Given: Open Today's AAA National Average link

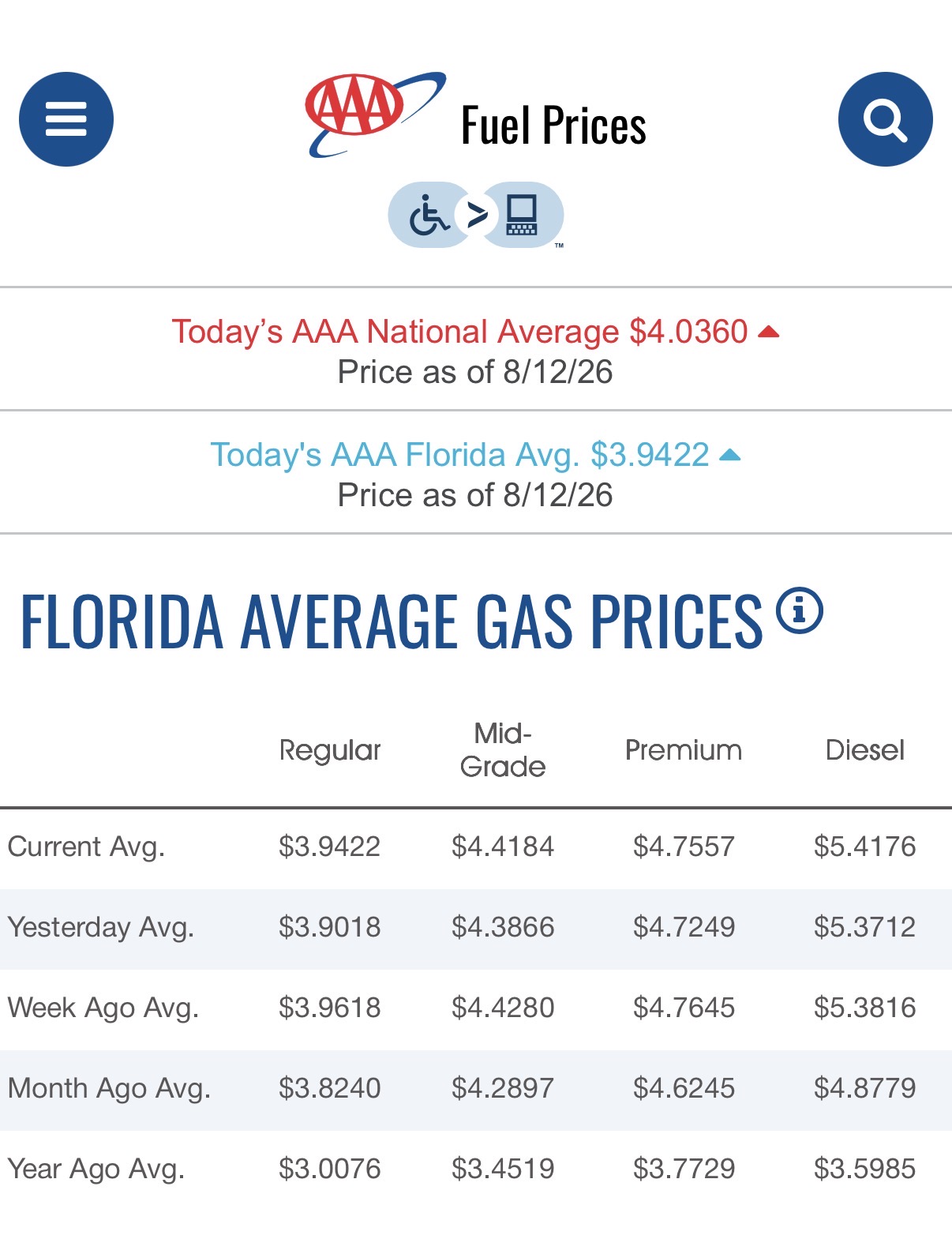Looking at the screenshot, I should [459, 332].
